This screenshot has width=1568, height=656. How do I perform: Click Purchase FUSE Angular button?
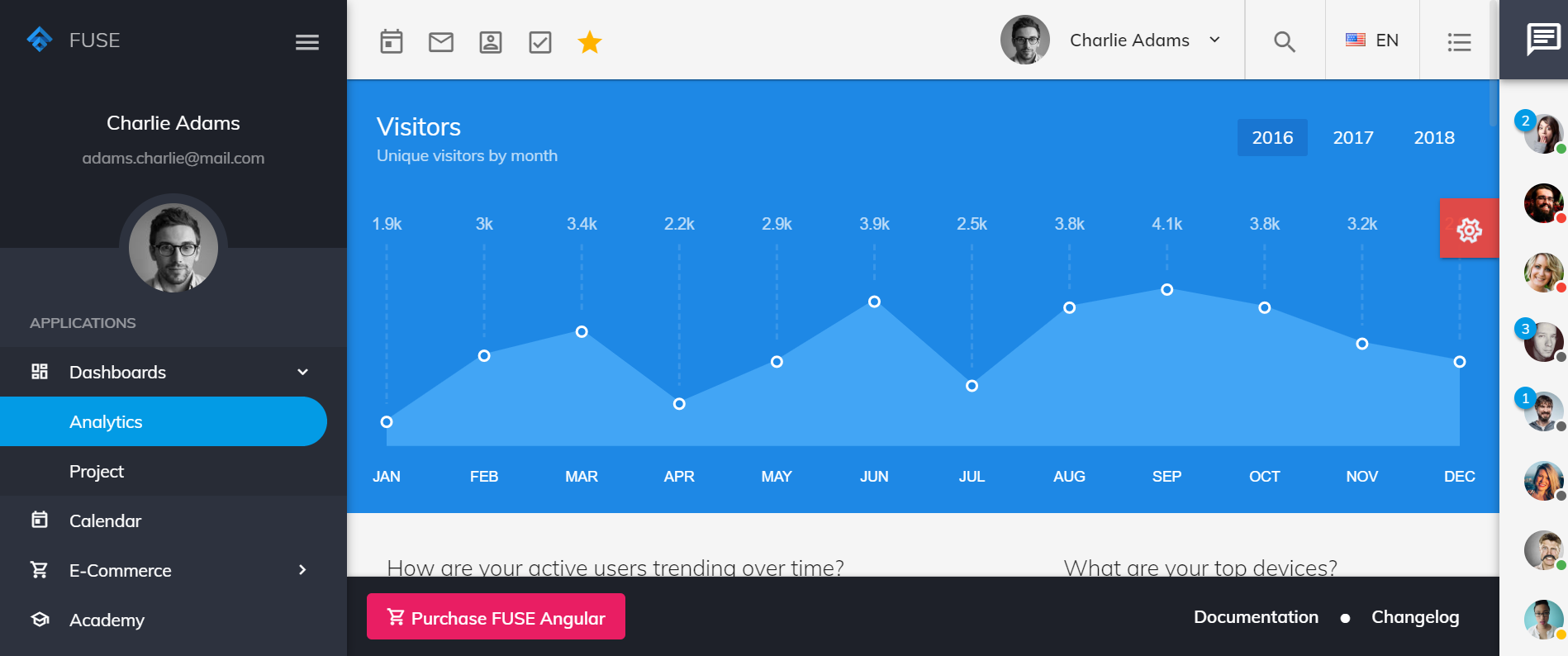tap(496, 617)
